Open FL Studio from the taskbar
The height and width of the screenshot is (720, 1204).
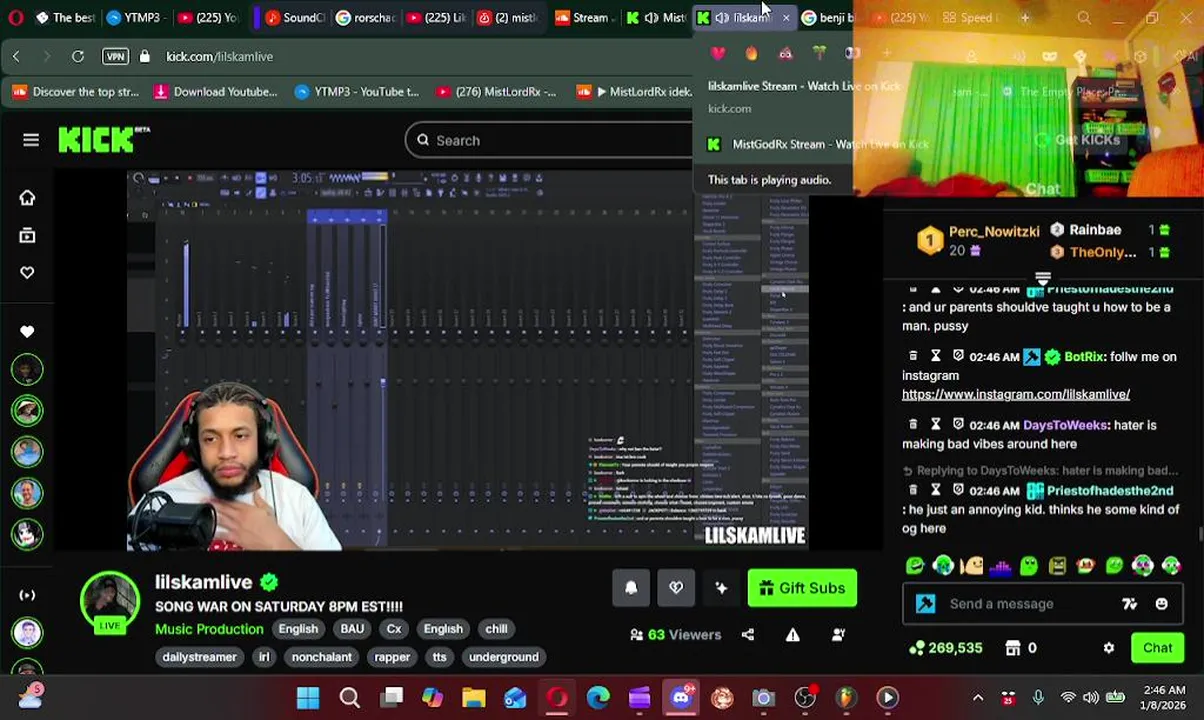coord(846,697)
